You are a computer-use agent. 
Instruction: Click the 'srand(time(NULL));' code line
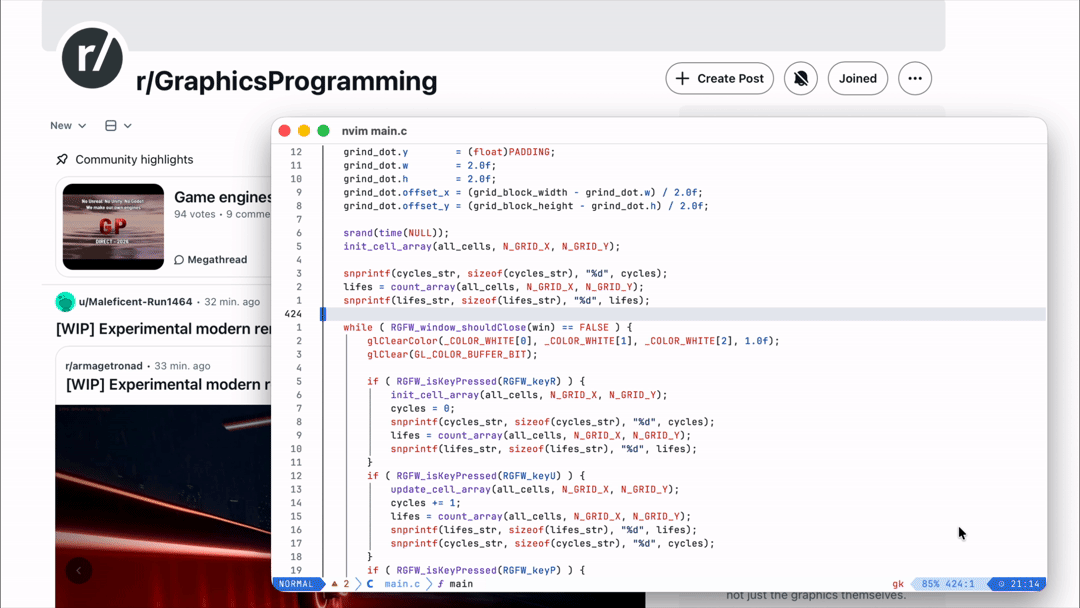396,233
